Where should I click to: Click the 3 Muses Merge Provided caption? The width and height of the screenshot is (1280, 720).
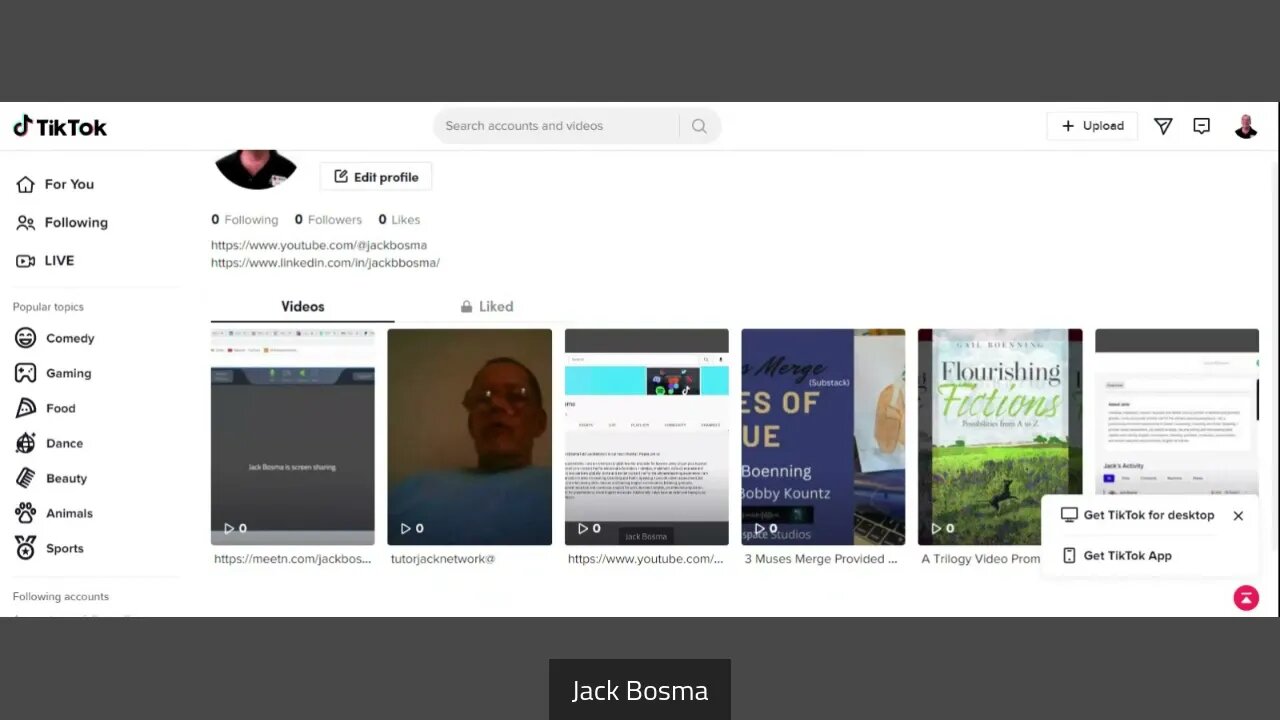pos(821,559)
